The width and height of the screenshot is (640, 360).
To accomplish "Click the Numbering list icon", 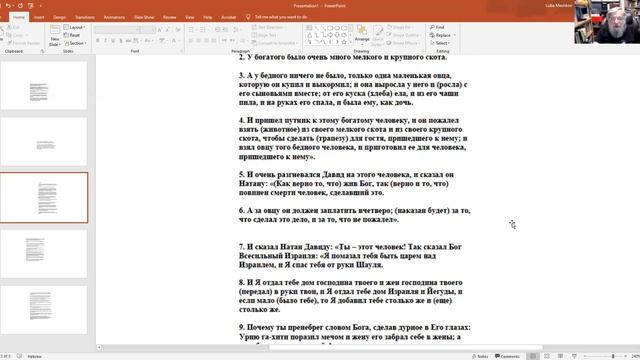I will (x=204, y=30).
